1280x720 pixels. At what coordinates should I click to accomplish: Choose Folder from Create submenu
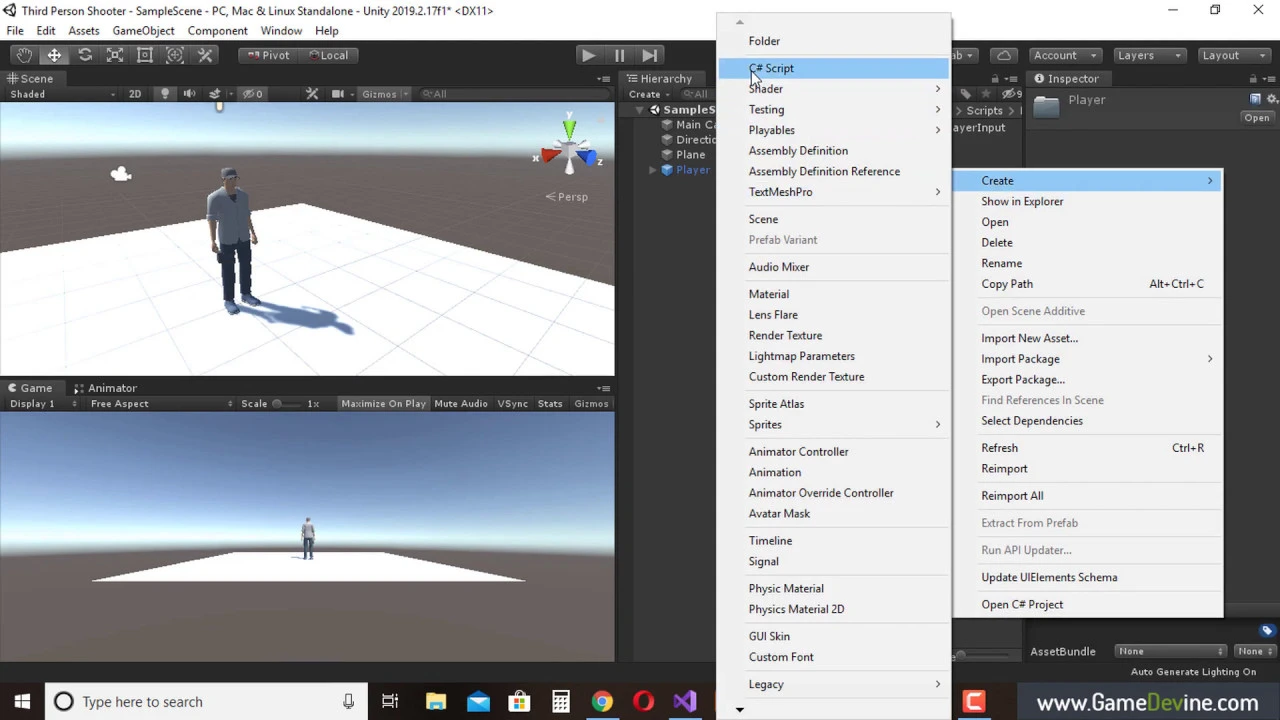point(833,41)
